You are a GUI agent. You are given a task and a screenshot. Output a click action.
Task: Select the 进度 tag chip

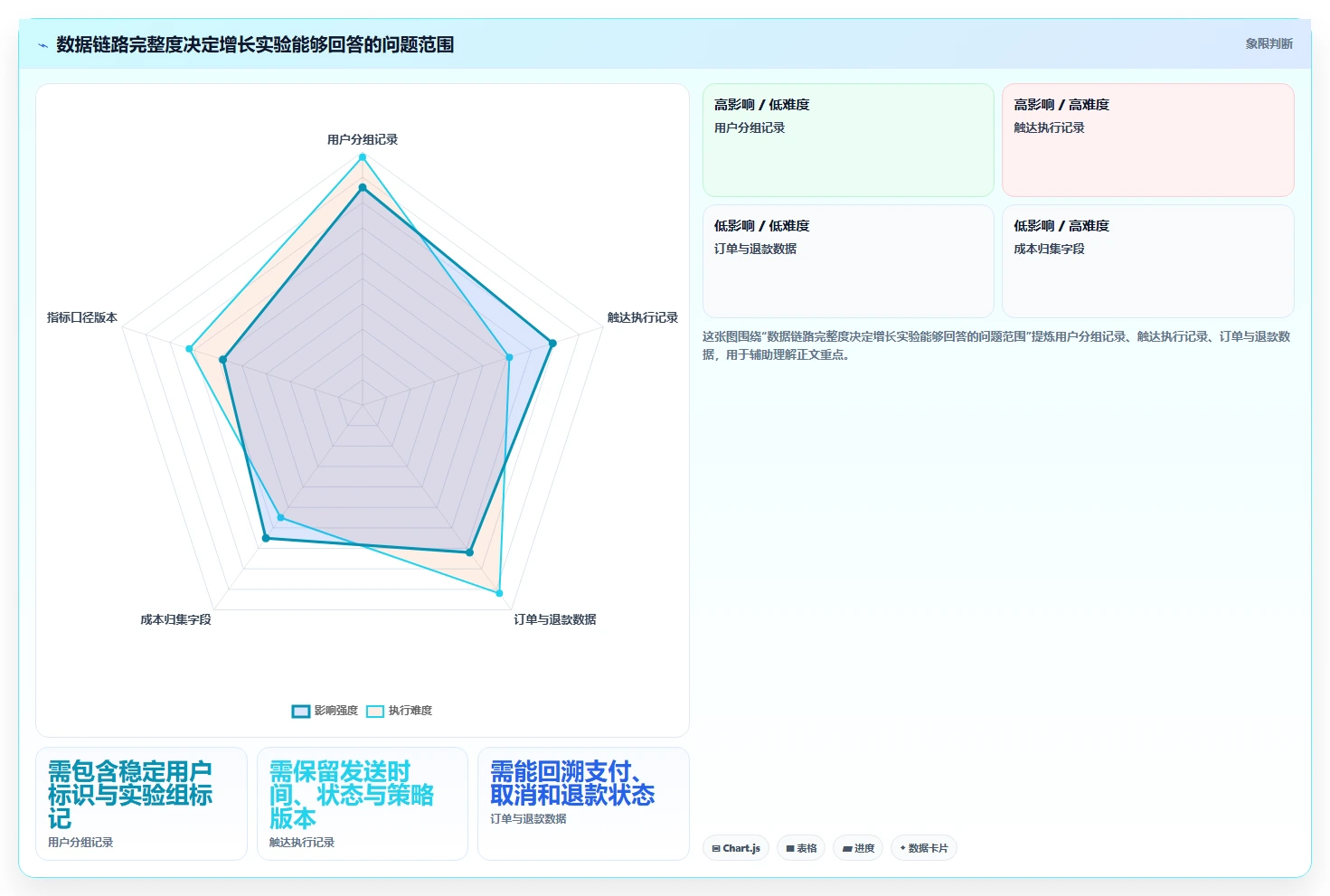pyautogui.click(x=859, y=848)
